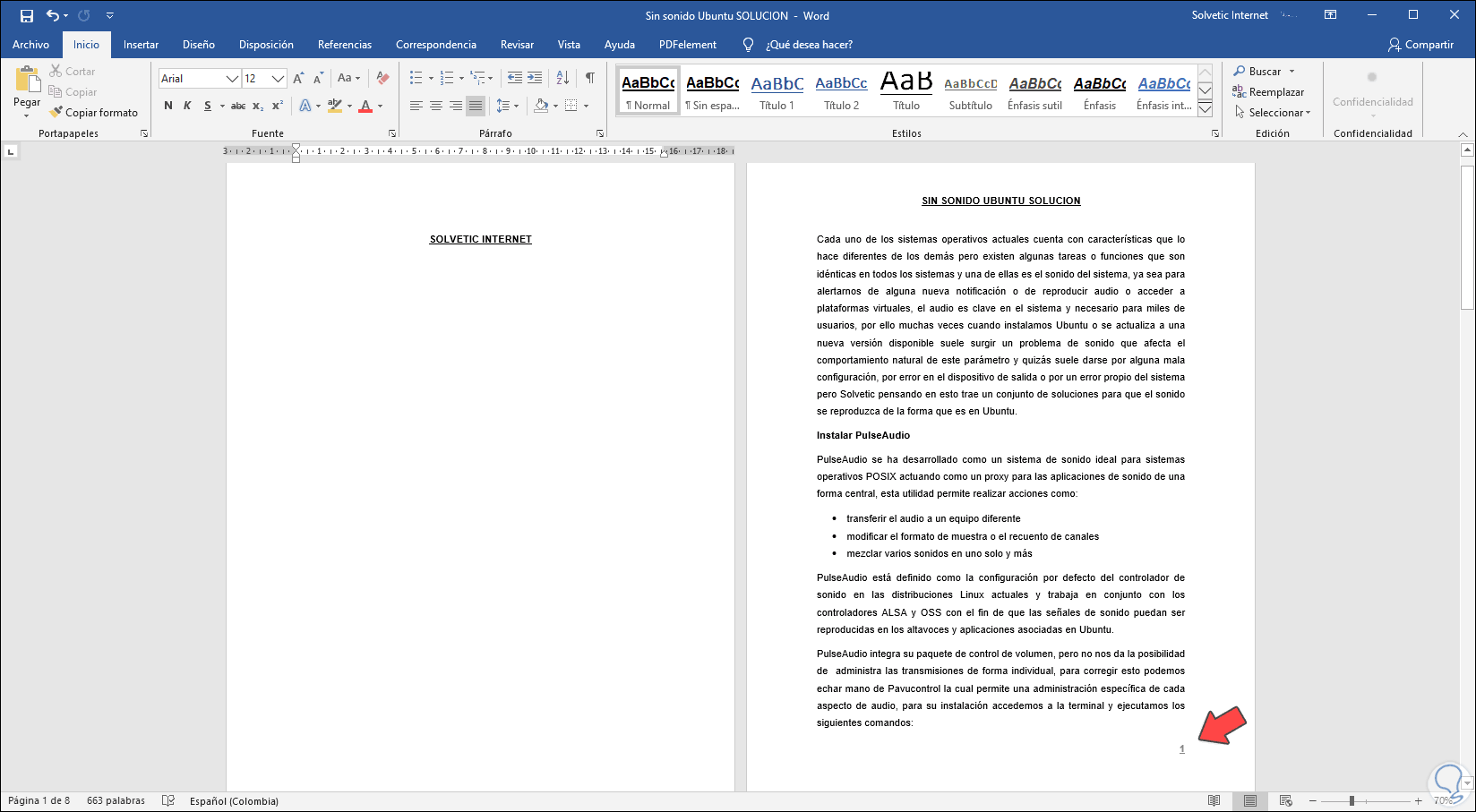Toggle bold formatting

168,106
